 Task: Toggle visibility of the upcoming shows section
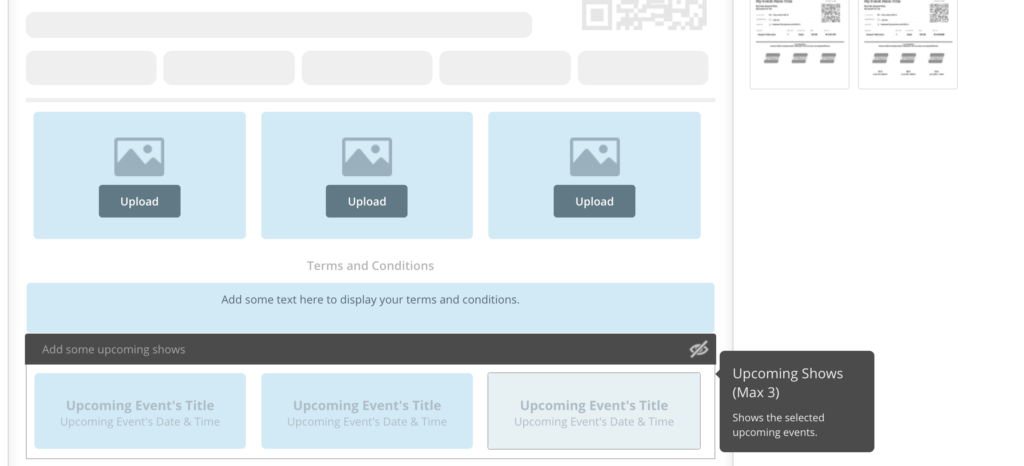[698, 349]
